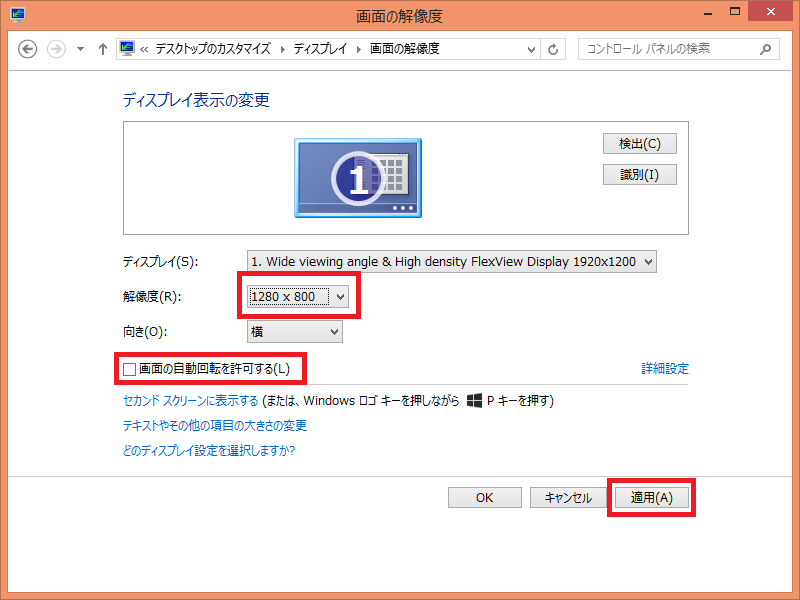
Task: Navigate to デスクトップのカスタマイズ via breadcrumb
Action: point(211,48)
